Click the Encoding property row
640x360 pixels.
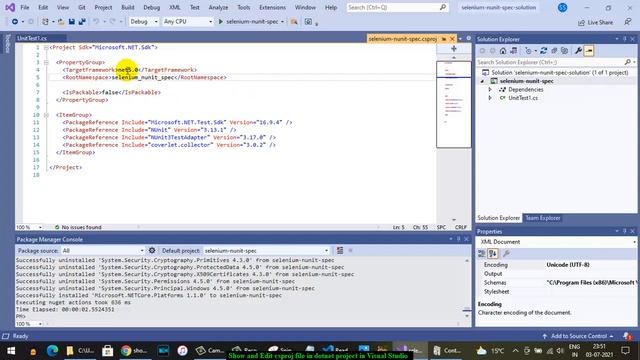point(557,265)
